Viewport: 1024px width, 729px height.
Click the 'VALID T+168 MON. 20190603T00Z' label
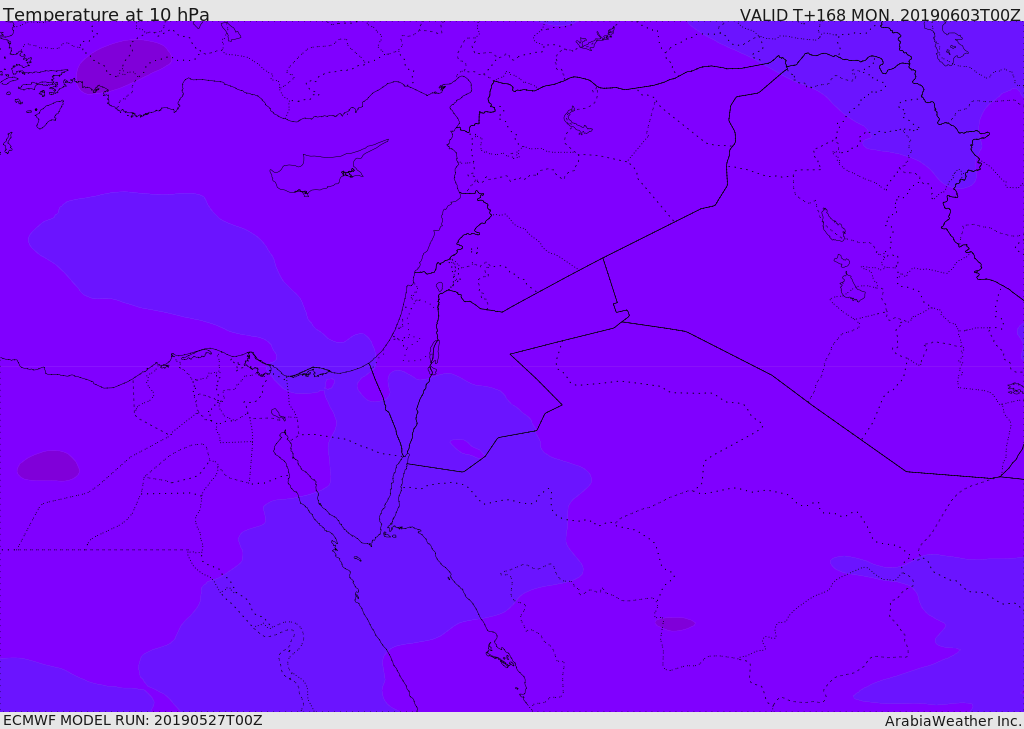[x=880, y=14]
